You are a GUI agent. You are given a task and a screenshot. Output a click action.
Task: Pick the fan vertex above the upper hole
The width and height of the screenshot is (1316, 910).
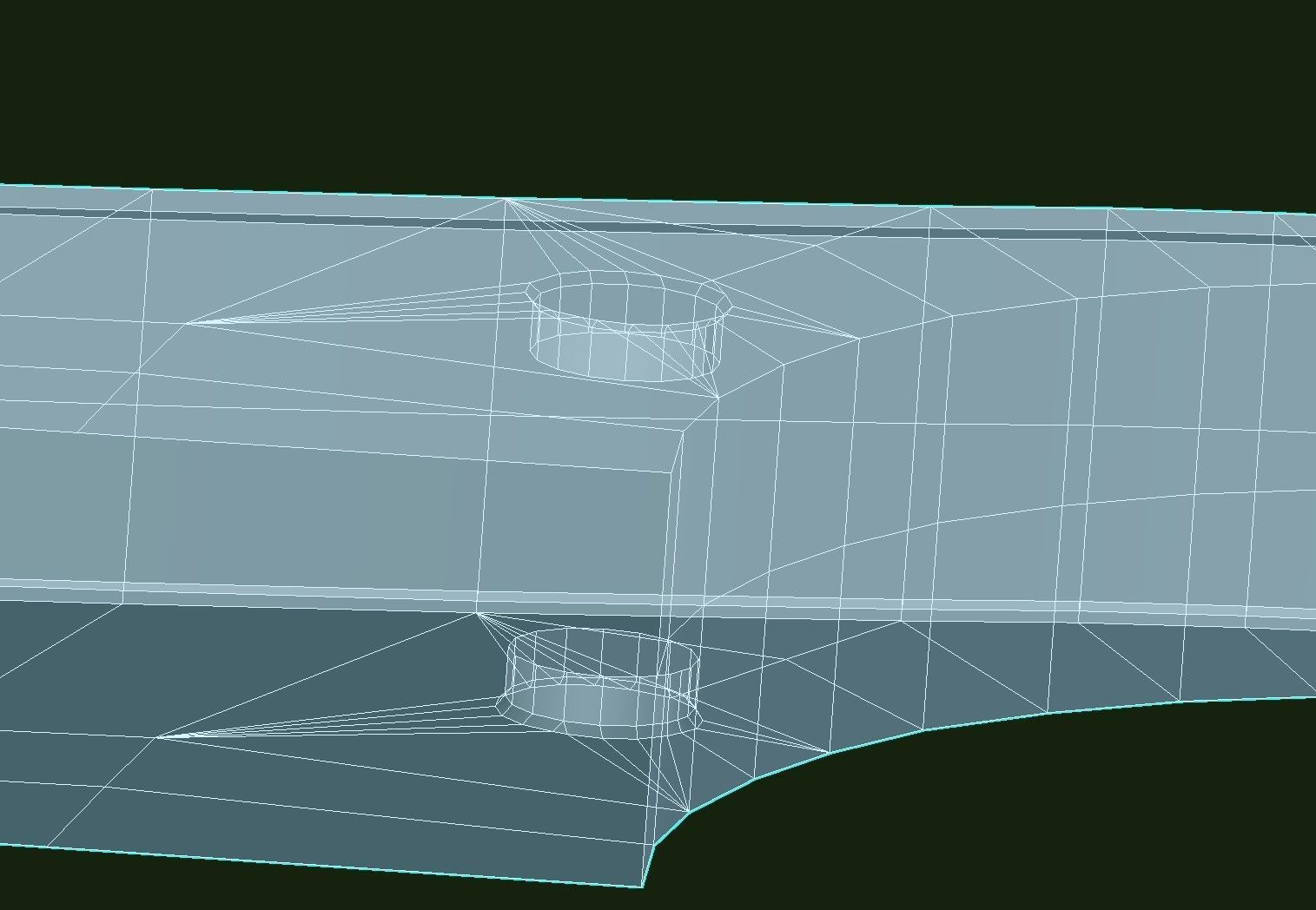tap(506, 200)
